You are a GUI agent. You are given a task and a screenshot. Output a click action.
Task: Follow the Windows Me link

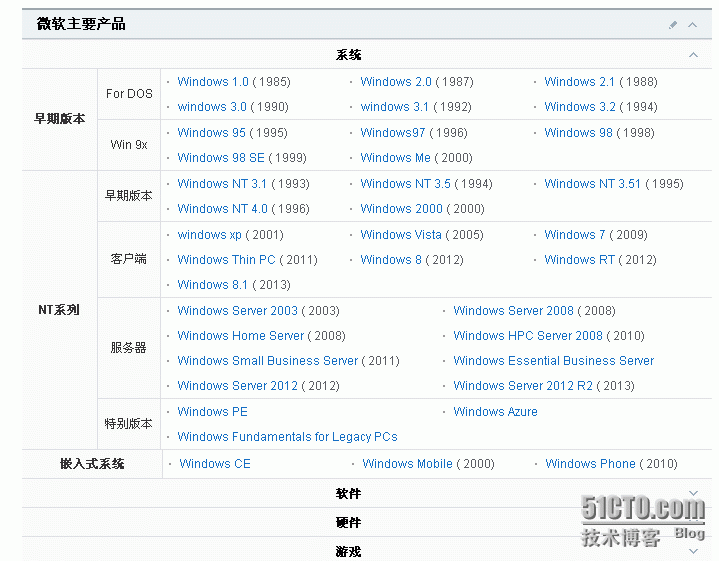[x=395, y=158]
